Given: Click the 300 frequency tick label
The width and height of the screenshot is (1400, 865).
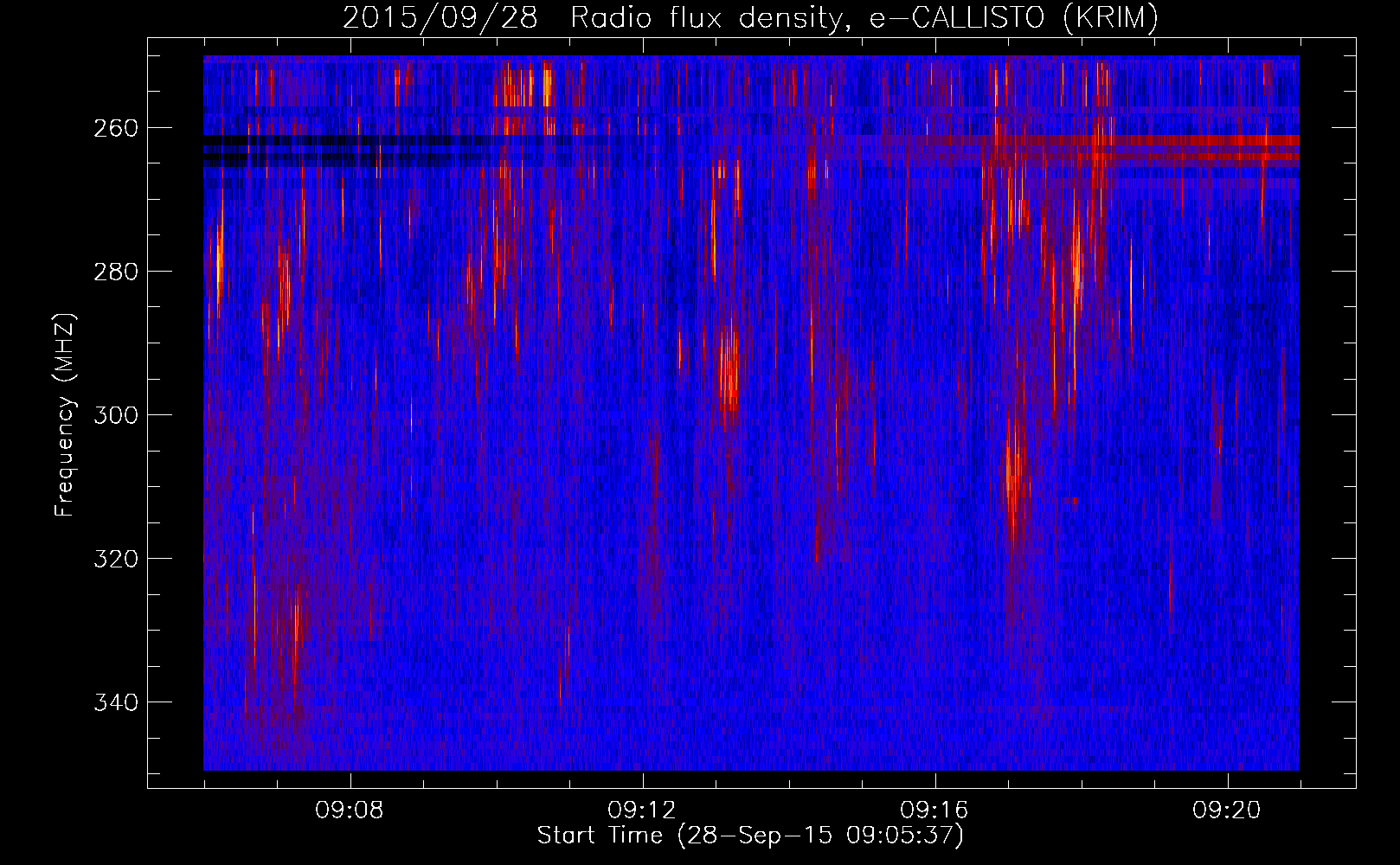Looking at the screenshot, I should (115, 415).
